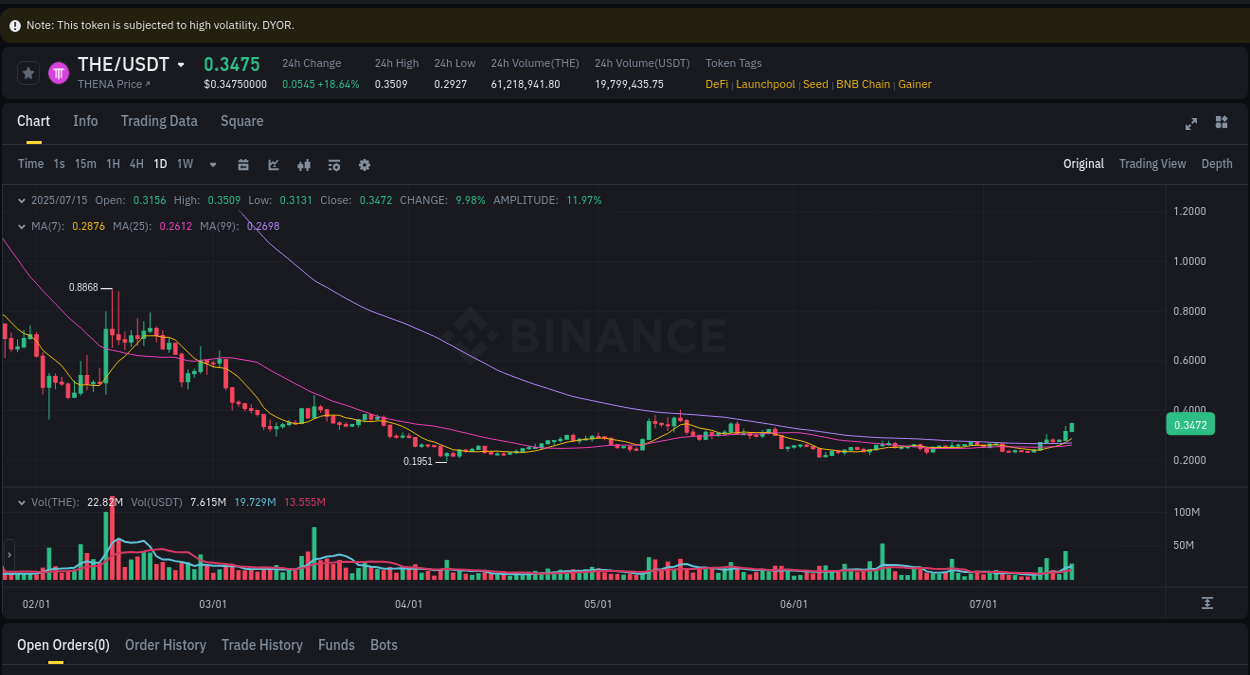This screenshot has height=675, width=1250.
Task: Open the THE/USDT pair selector dropdown
Action: click(181, 64)
